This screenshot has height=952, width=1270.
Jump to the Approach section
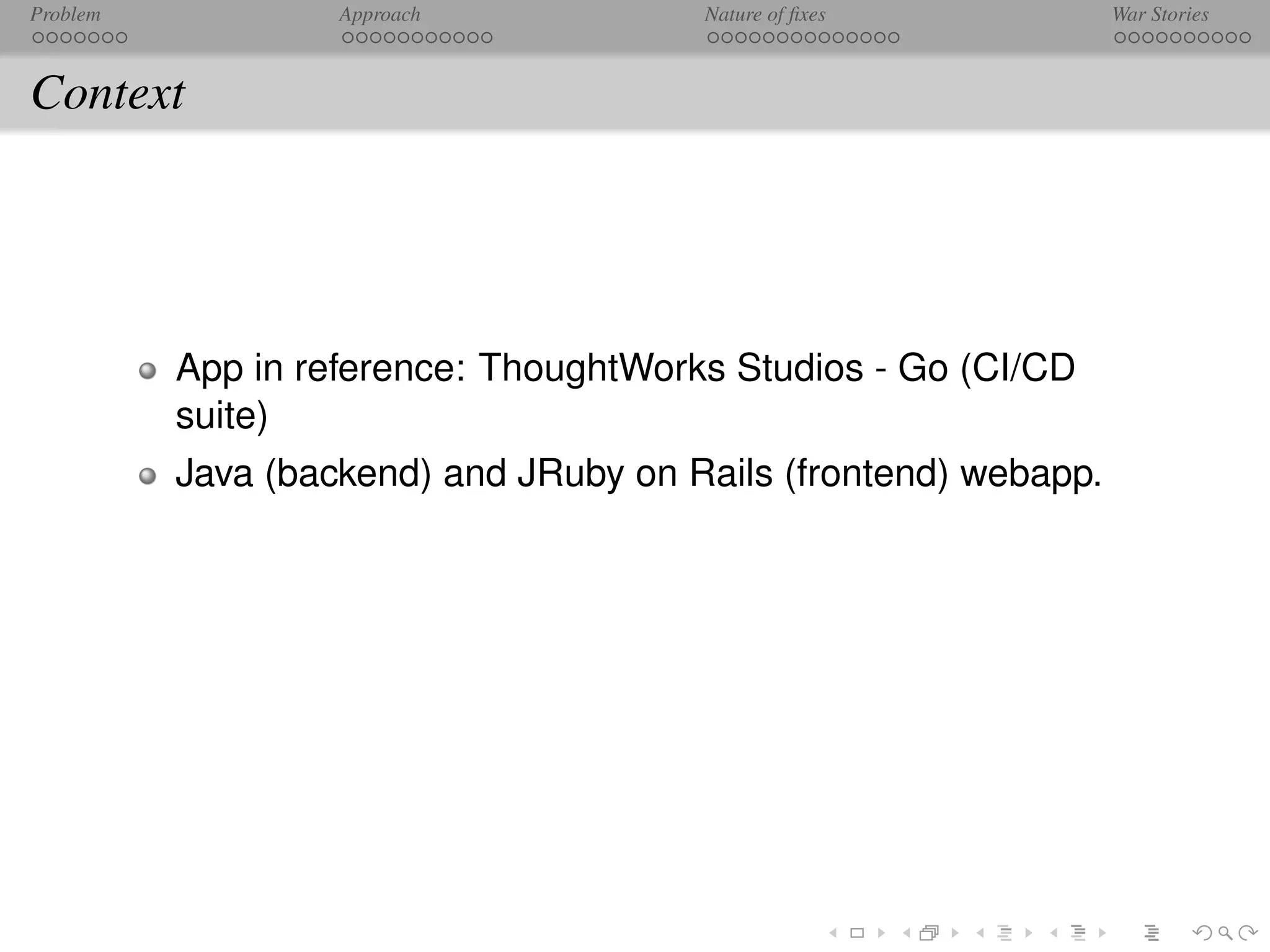[380, 14]
